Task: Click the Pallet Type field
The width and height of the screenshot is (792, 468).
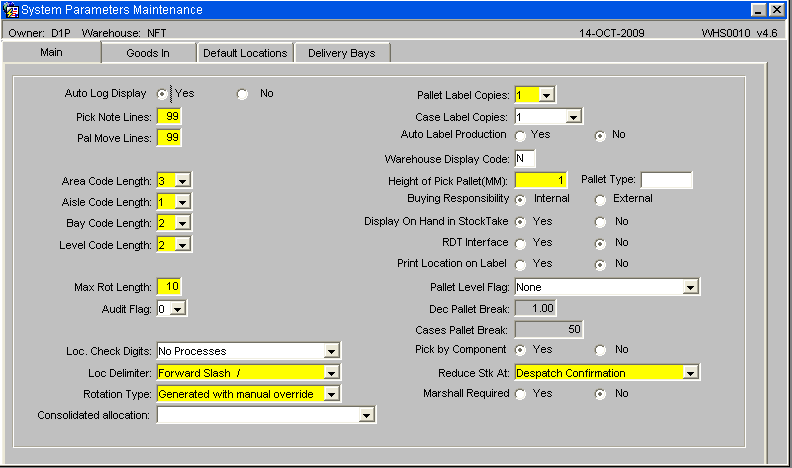Action: pos(667,180)
